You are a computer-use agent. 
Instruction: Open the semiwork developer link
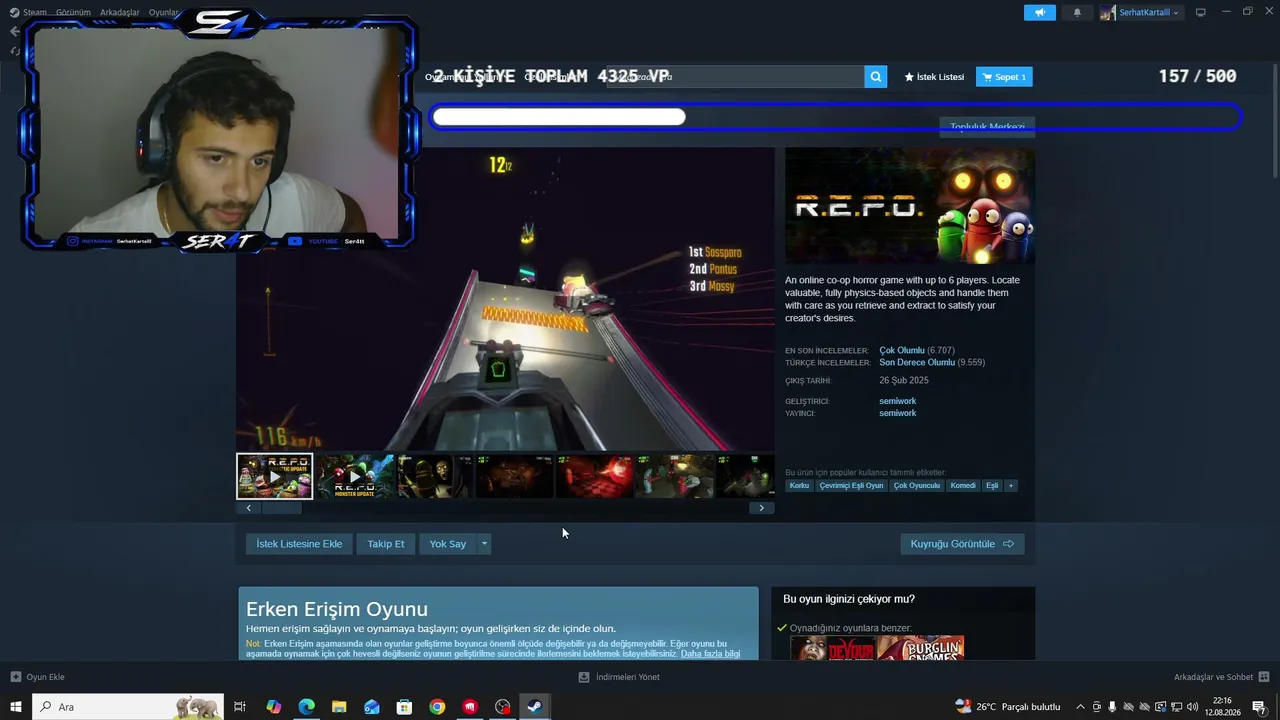(898, 401)
